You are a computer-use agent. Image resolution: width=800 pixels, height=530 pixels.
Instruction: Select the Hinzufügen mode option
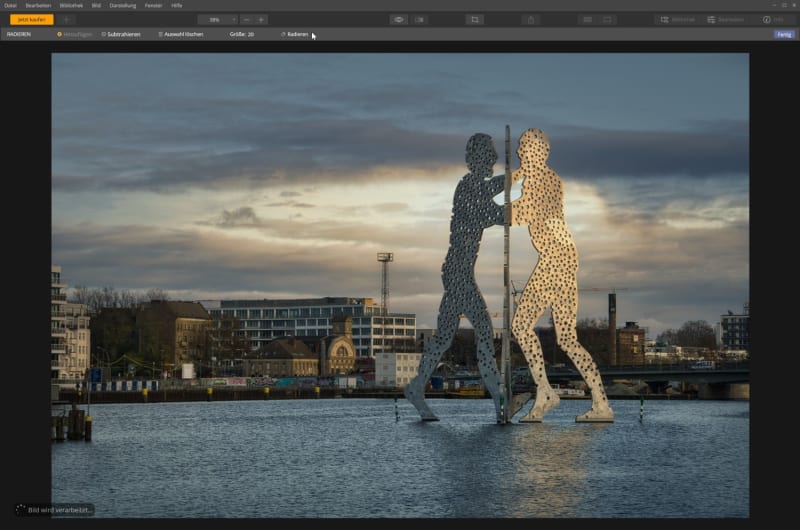click(74, 34)
